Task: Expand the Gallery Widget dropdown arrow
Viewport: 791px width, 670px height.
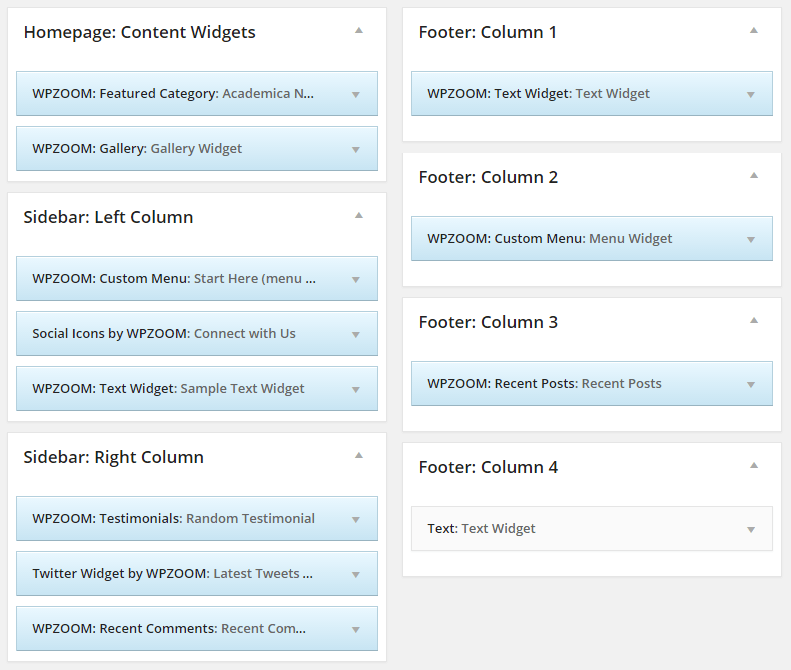Action: point(356,150)
